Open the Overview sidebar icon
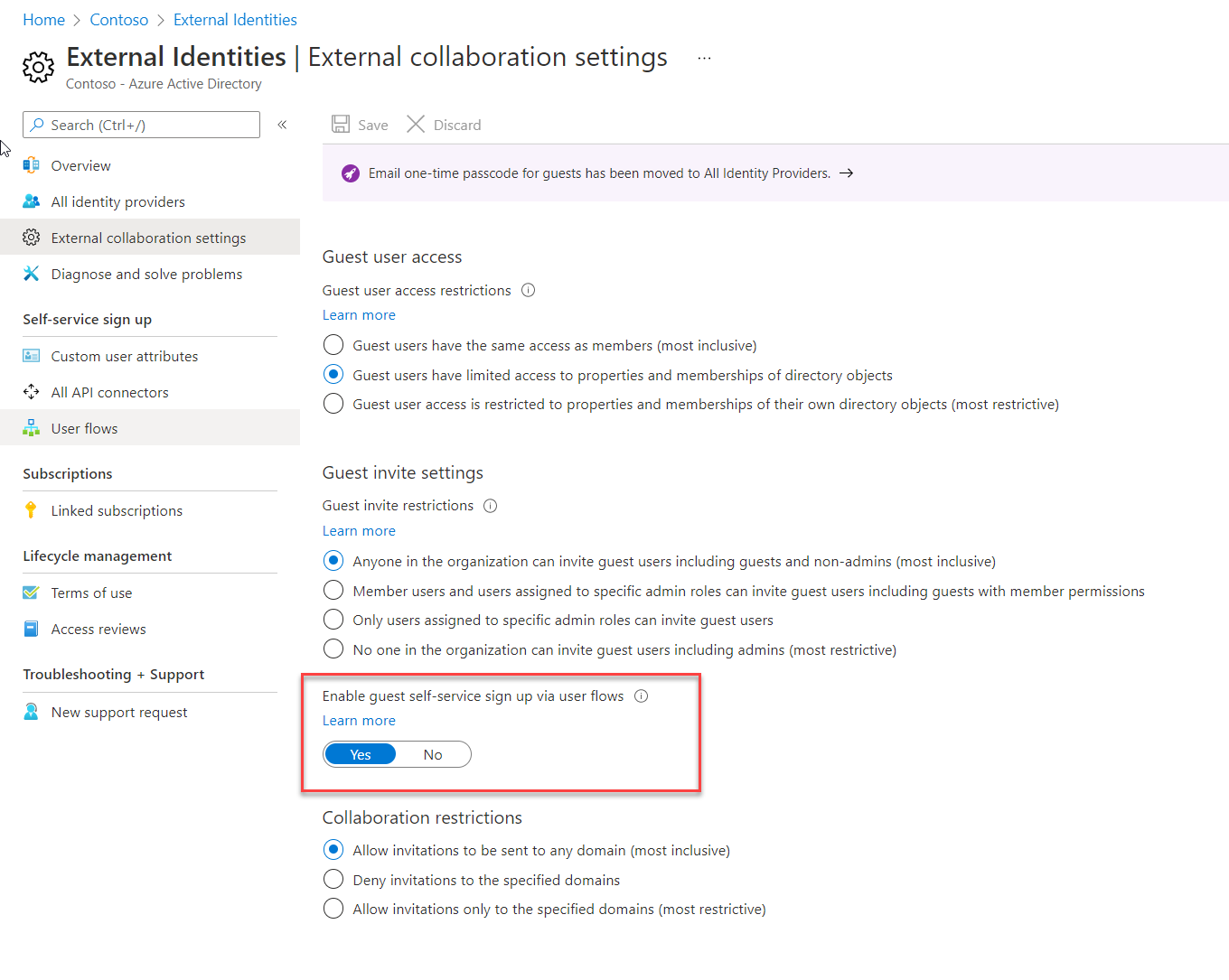Viewport: 1229px width, 980px height. tap(32, 165)
